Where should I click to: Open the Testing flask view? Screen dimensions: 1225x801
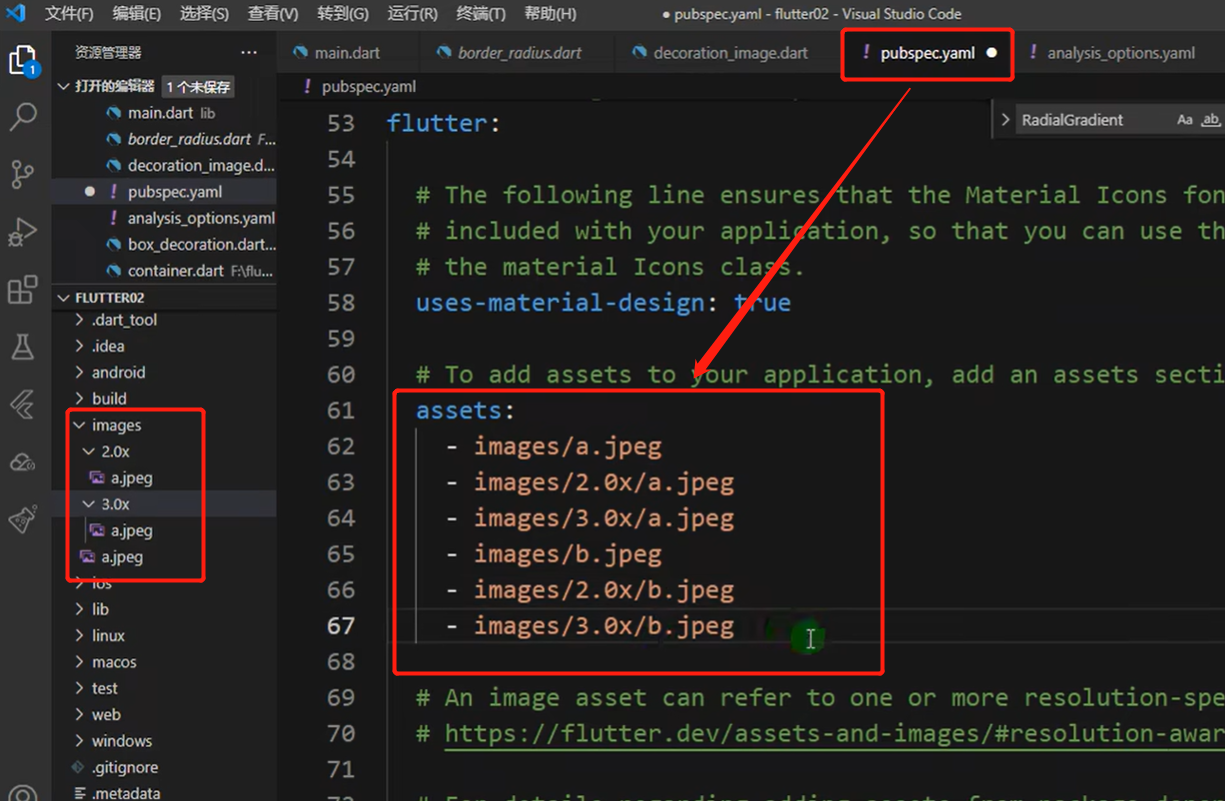[22, 347]
